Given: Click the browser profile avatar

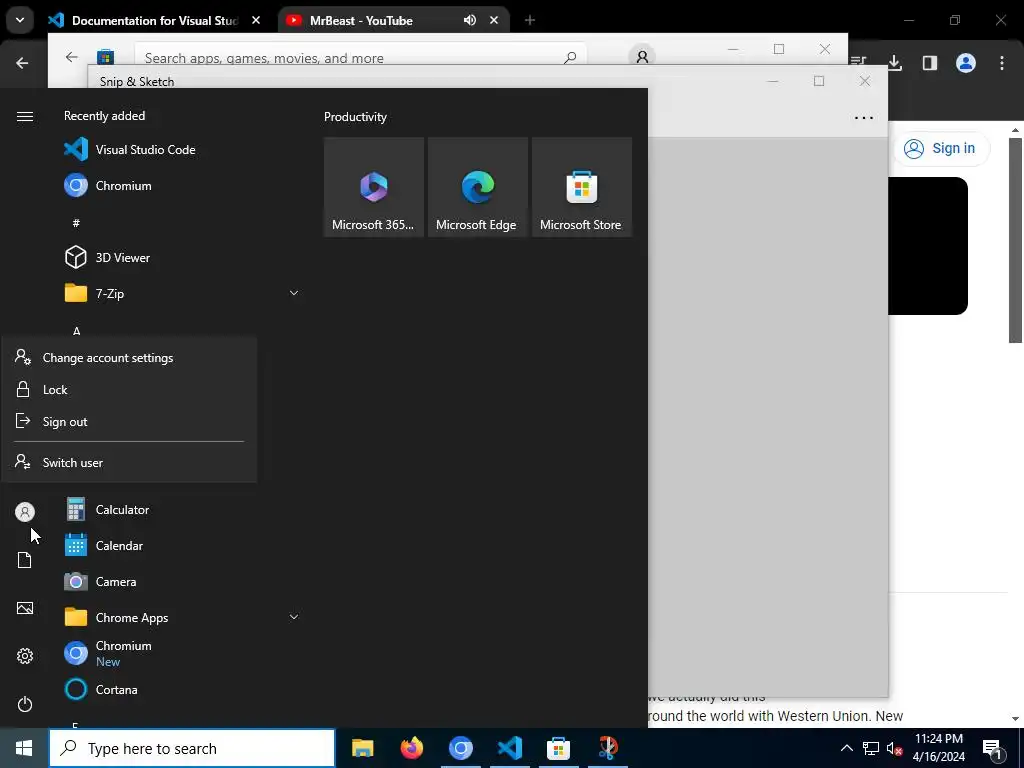Looking at the screenshot, I should click(966, 63).
